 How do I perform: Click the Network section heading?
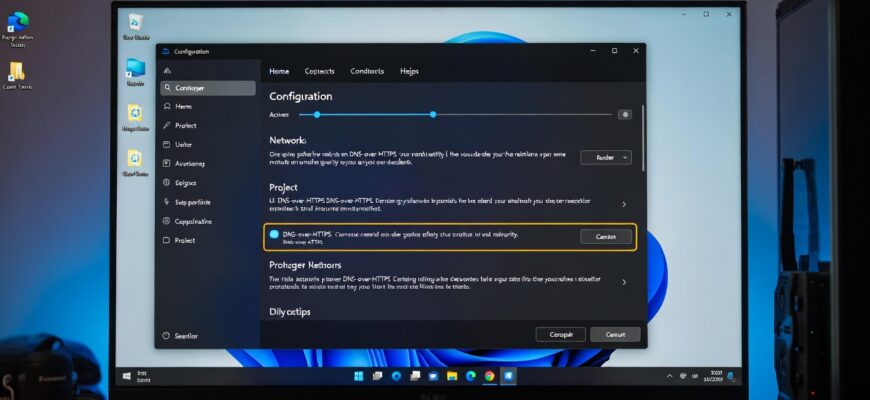(x=287, y=141)
